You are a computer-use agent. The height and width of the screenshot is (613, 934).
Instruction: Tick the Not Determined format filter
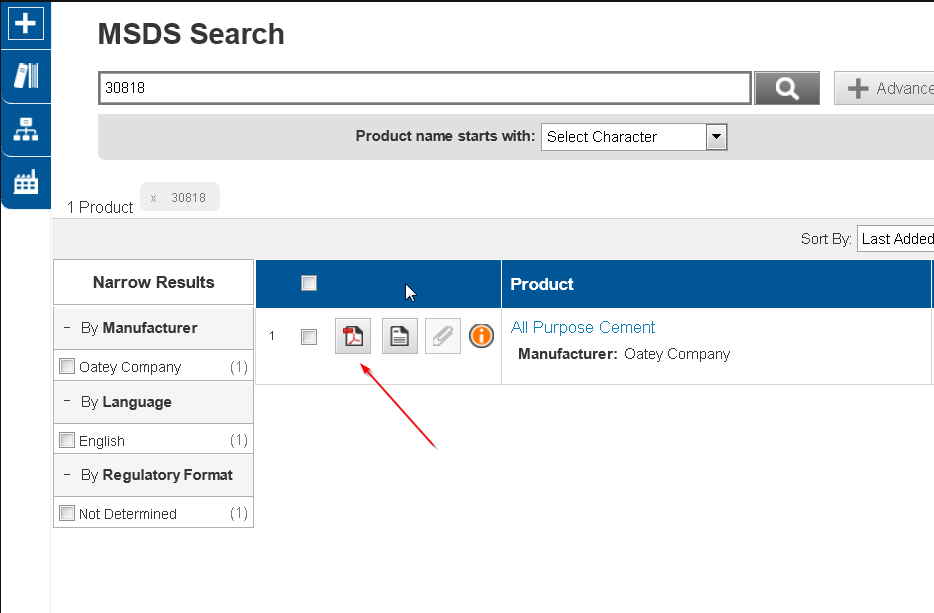67,513
